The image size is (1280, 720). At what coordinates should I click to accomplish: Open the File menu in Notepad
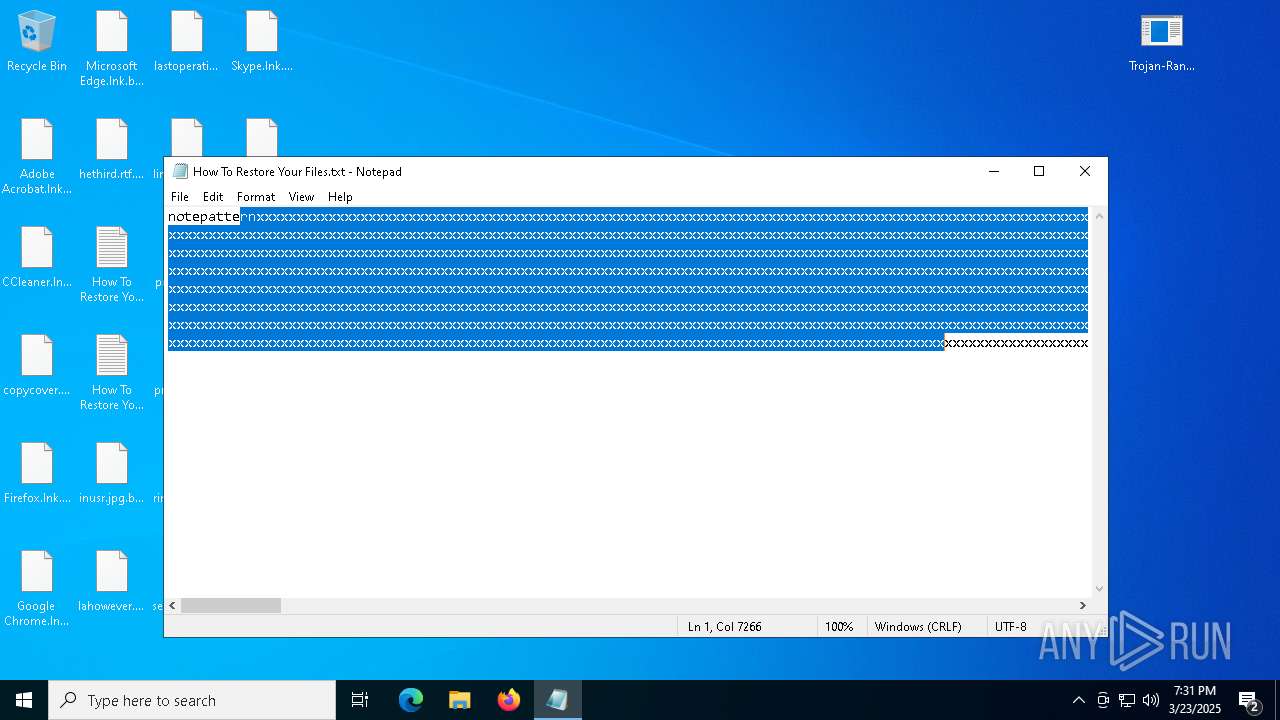(180, 197)
